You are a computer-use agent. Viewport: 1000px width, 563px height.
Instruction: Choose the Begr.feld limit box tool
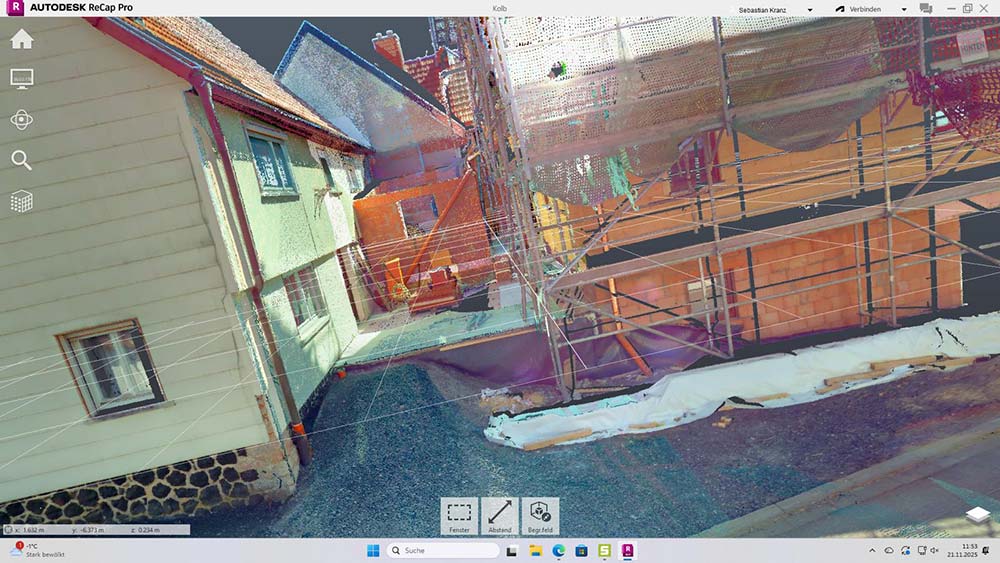pyautogui.click(x=540, y=515)
